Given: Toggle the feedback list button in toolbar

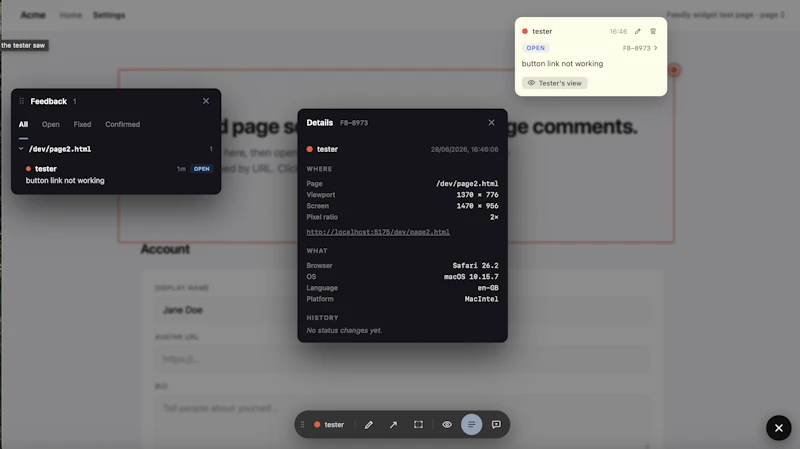Looking at the screenshot, I should (471, 425).
